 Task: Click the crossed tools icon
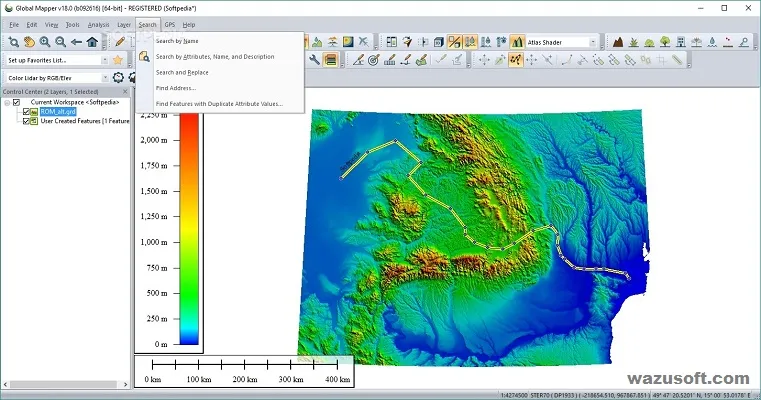[x=364, y=42]
